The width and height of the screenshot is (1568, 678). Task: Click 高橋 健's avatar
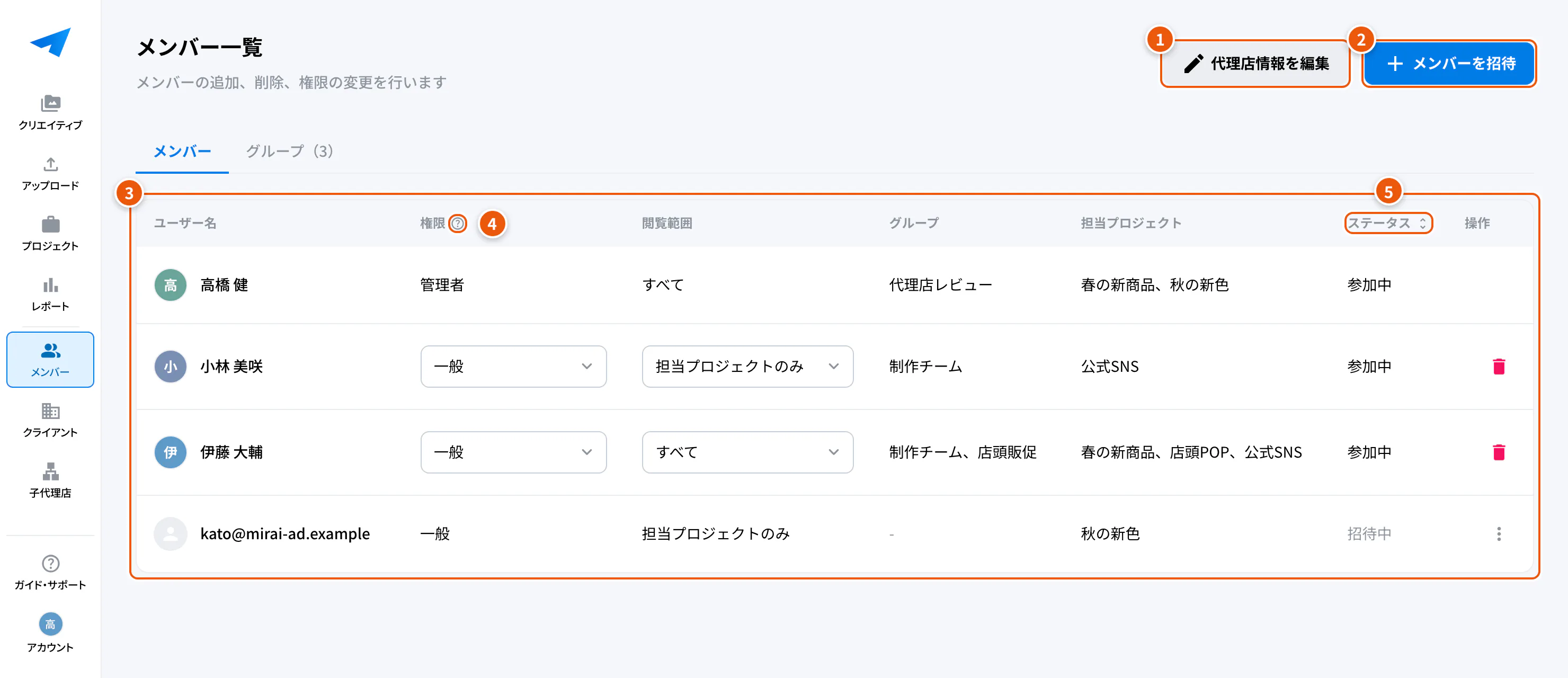(x=171, y=285)
